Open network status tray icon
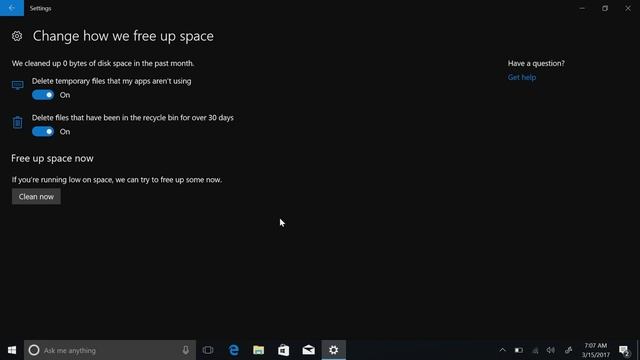 click(535, 350)
